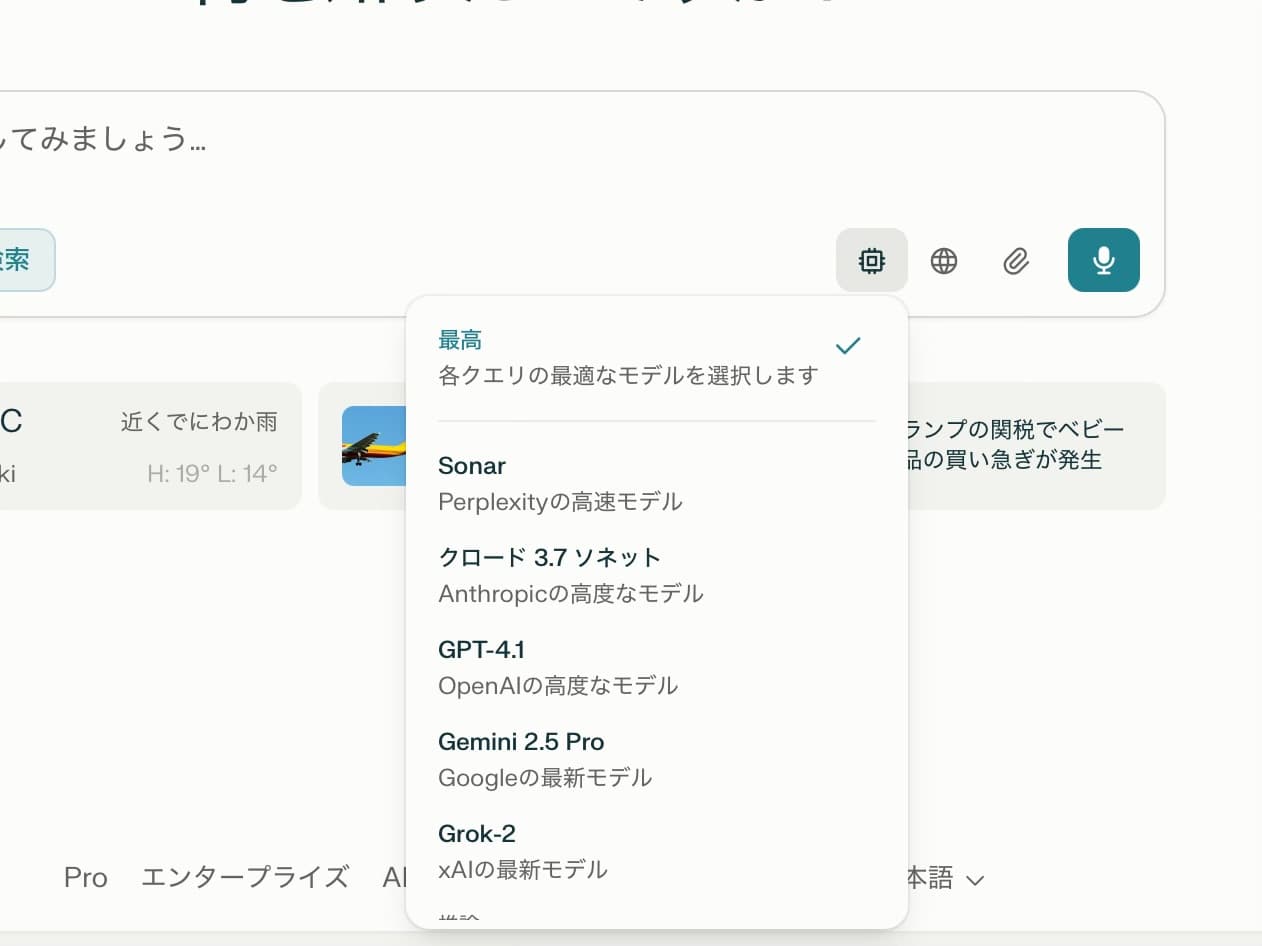Click '各クエリの最適なモデルを選択します' text

point(628,376)
